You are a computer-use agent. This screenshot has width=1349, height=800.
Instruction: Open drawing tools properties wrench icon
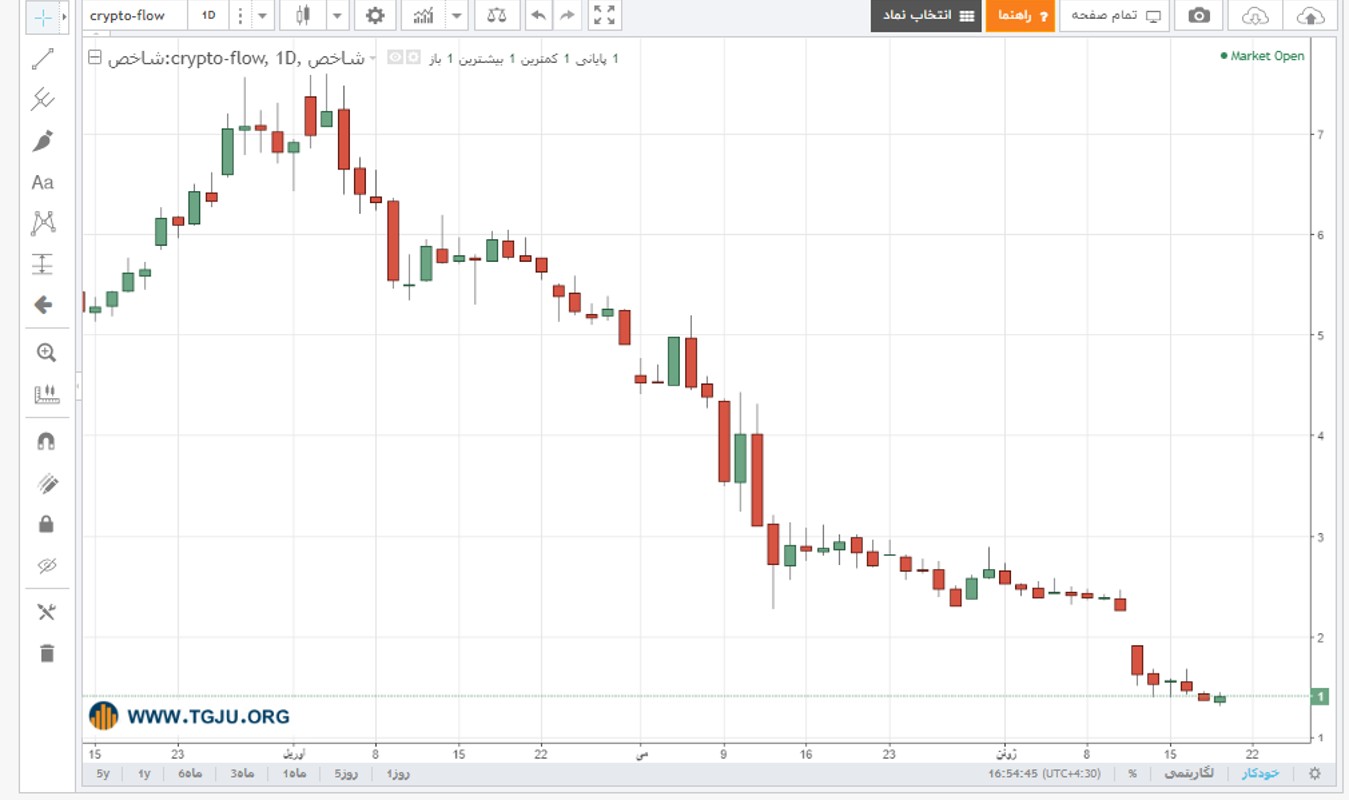(x=46, y=612)
